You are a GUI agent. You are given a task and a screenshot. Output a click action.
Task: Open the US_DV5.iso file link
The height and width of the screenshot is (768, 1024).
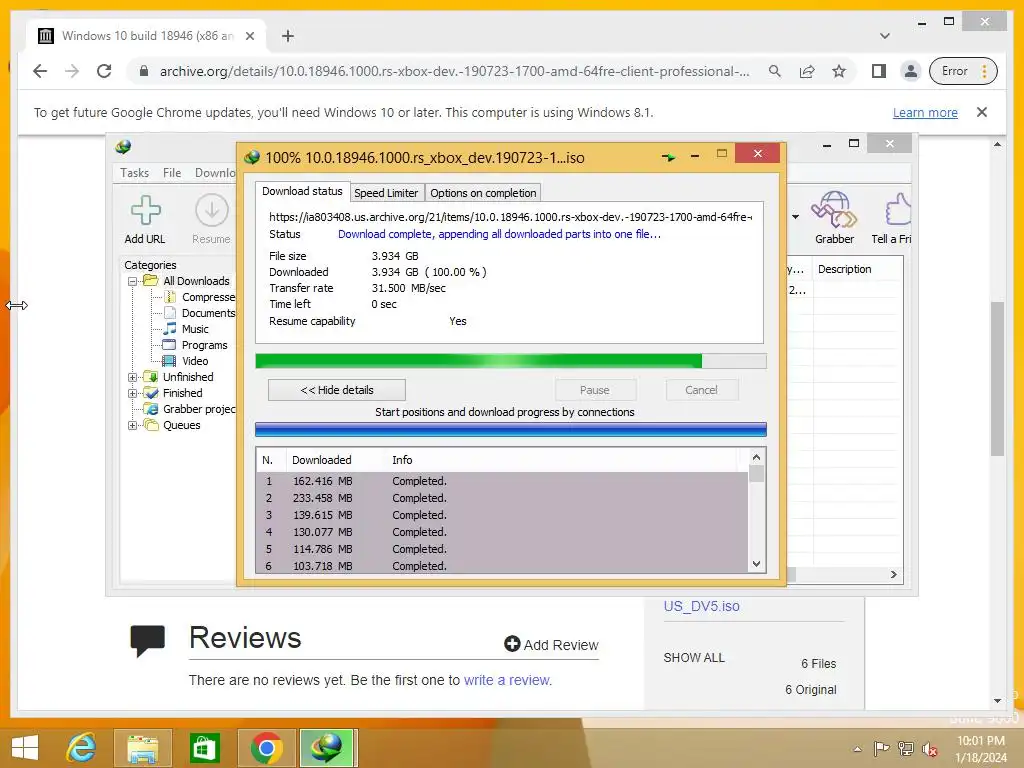point(701,606)
